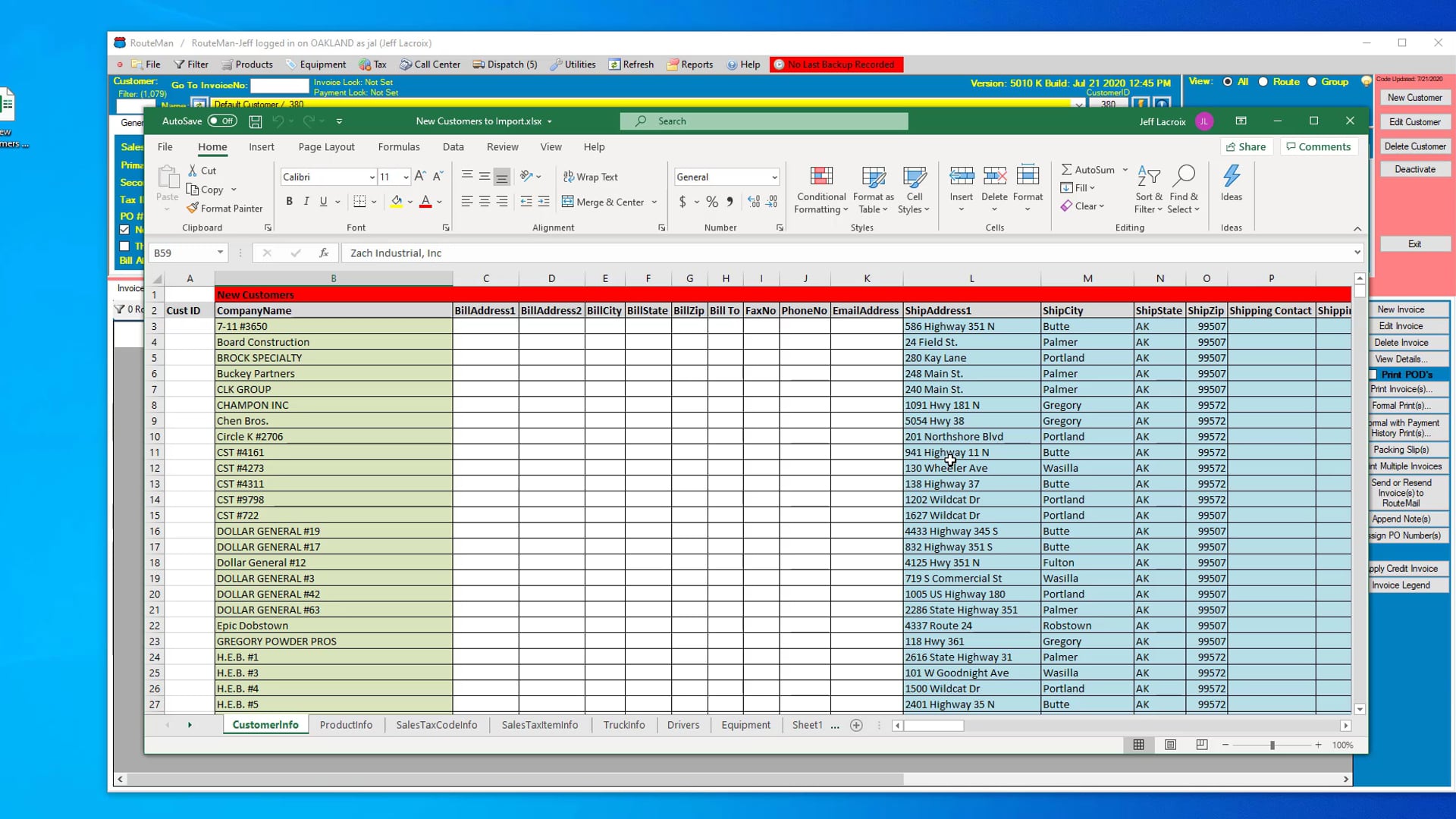Click the Excel Search box
The image size is (1456, 819).
click(764, 121)
